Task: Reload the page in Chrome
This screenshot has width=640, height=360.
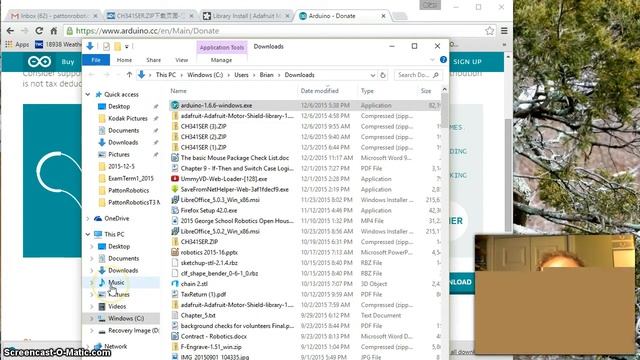Action: point(39,31)
